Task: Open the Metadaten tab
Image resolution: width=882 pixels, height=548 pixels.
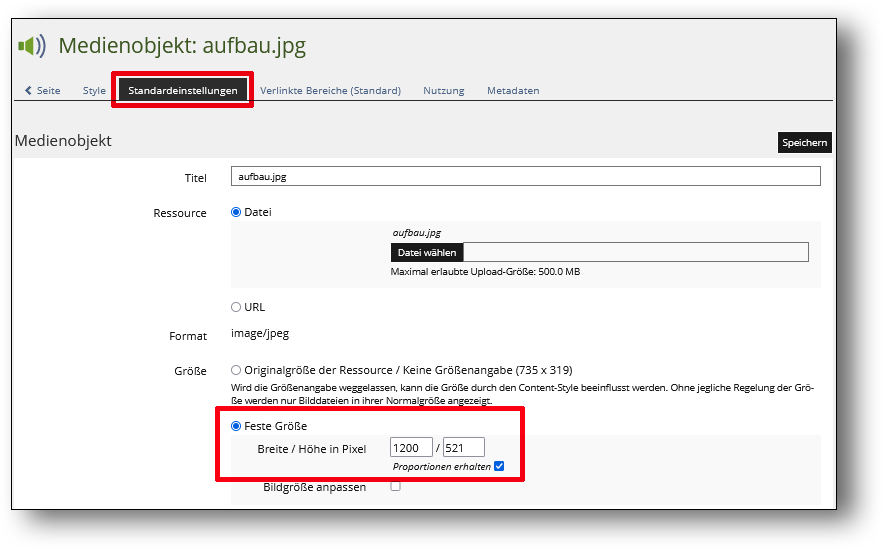Action: [513, 91]
